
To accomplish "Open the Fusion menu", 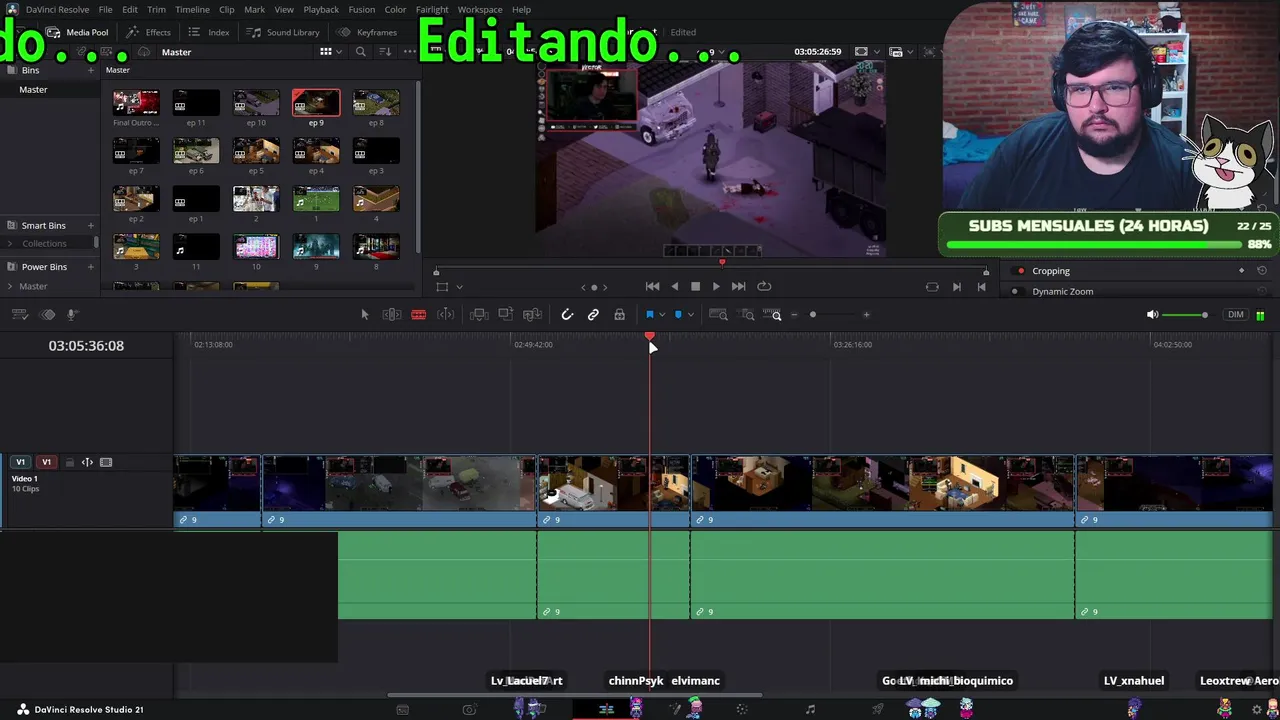I will pos(362,10).
